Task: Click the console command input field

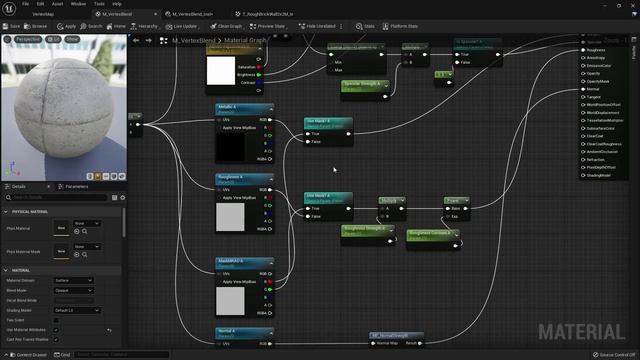Action: click(122, 355)
